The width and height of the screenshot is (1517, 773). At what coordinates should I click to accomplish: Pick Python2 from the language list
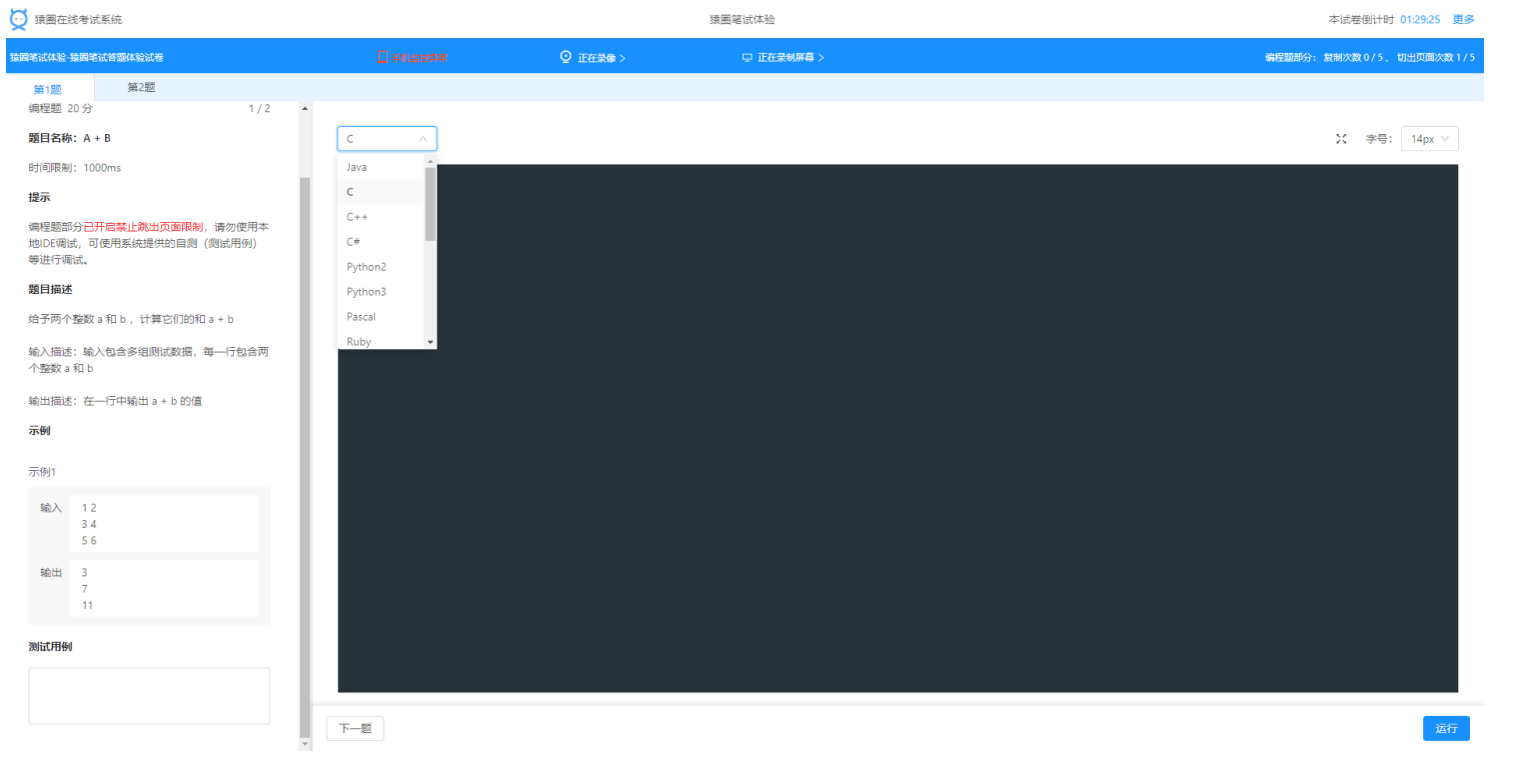381,267
